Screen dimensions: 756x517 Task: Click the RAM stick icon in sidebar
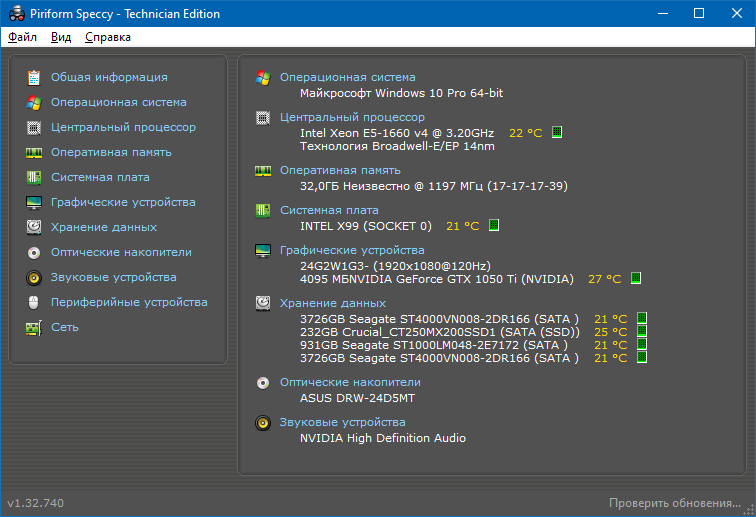coord(34,152)
